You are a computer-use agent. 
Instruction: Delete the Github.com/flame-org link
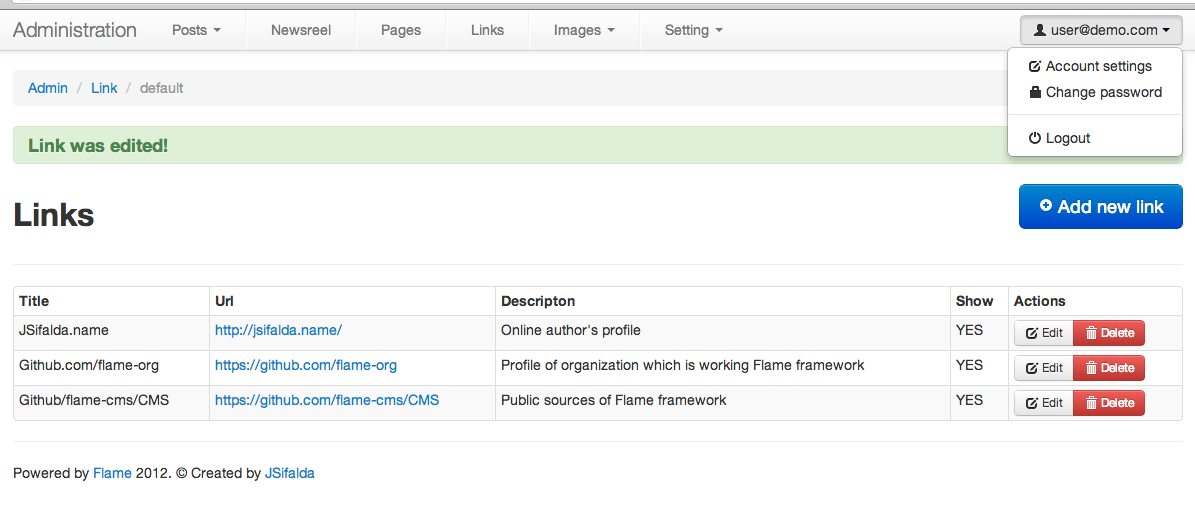pyautogui.click(x=1109, y=368)
